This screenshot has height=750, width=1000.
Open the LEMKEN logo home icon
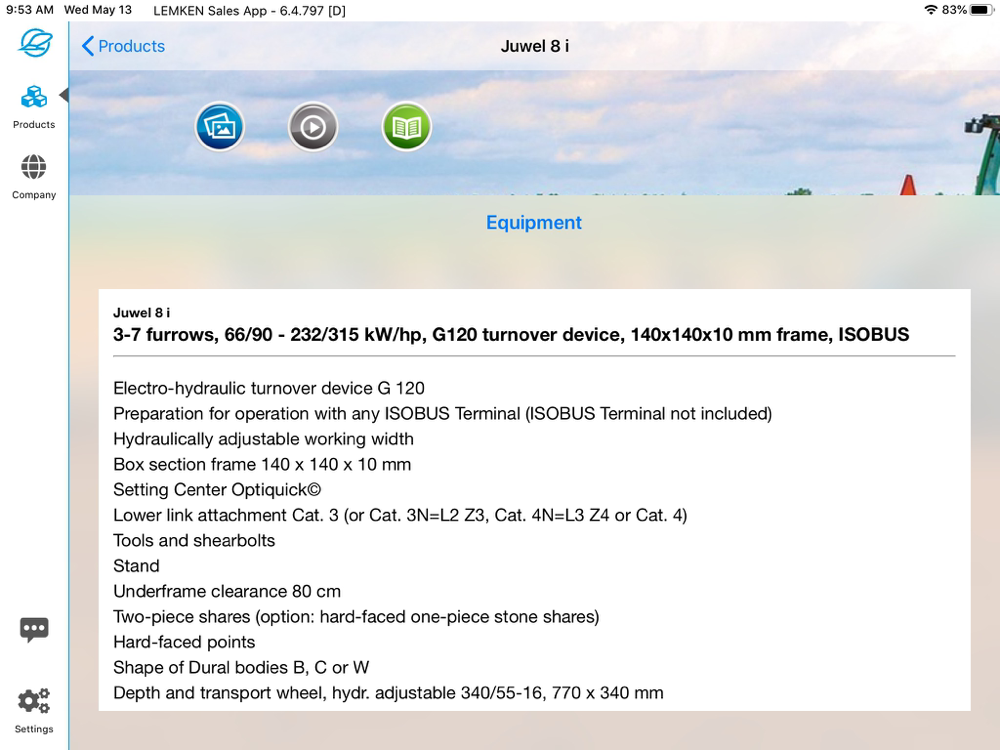click(x=34, y=43)
